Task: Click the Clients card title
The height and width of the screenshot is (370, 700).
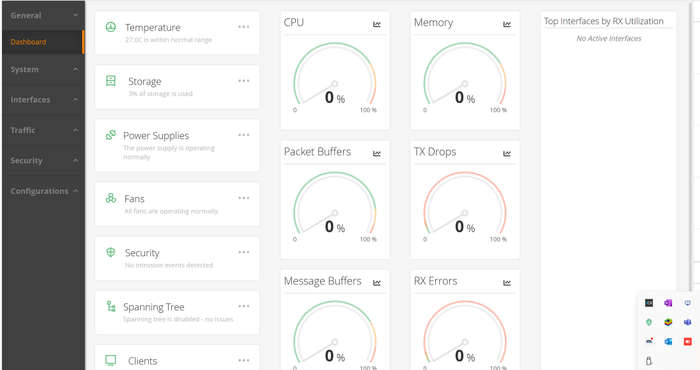Action: [x=142, y=361]
